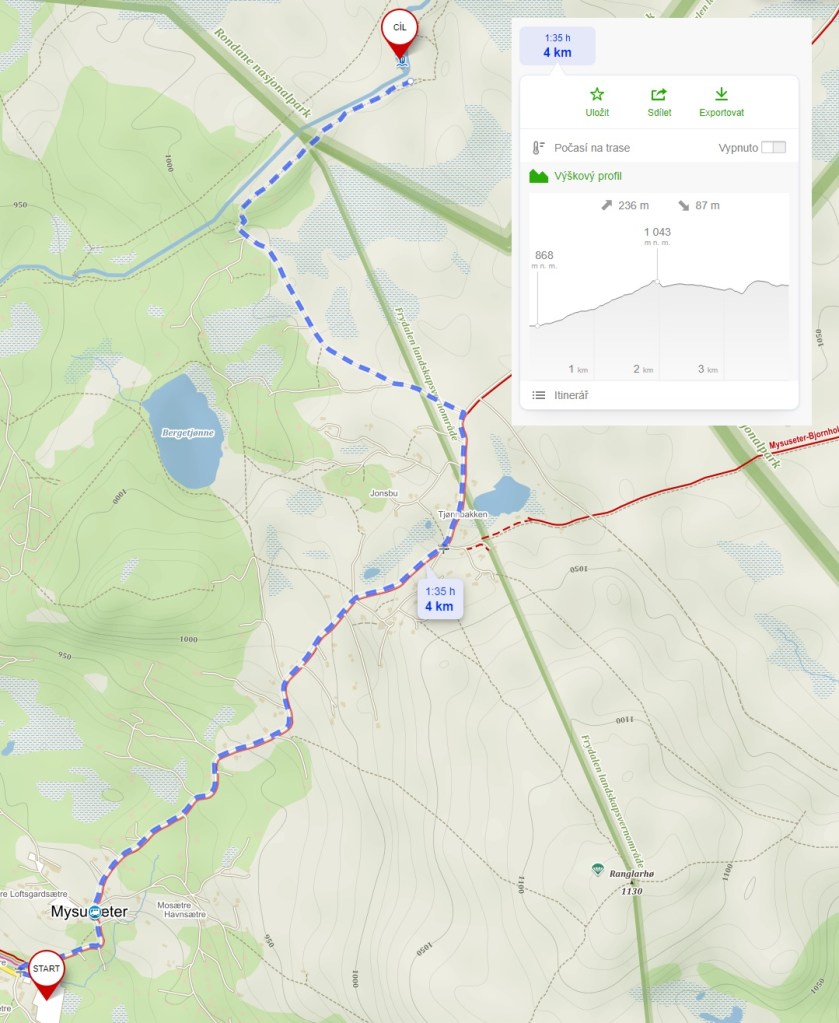
Task: Click the Ranglarhø viewpoint icon
Action: coord(597,870)
